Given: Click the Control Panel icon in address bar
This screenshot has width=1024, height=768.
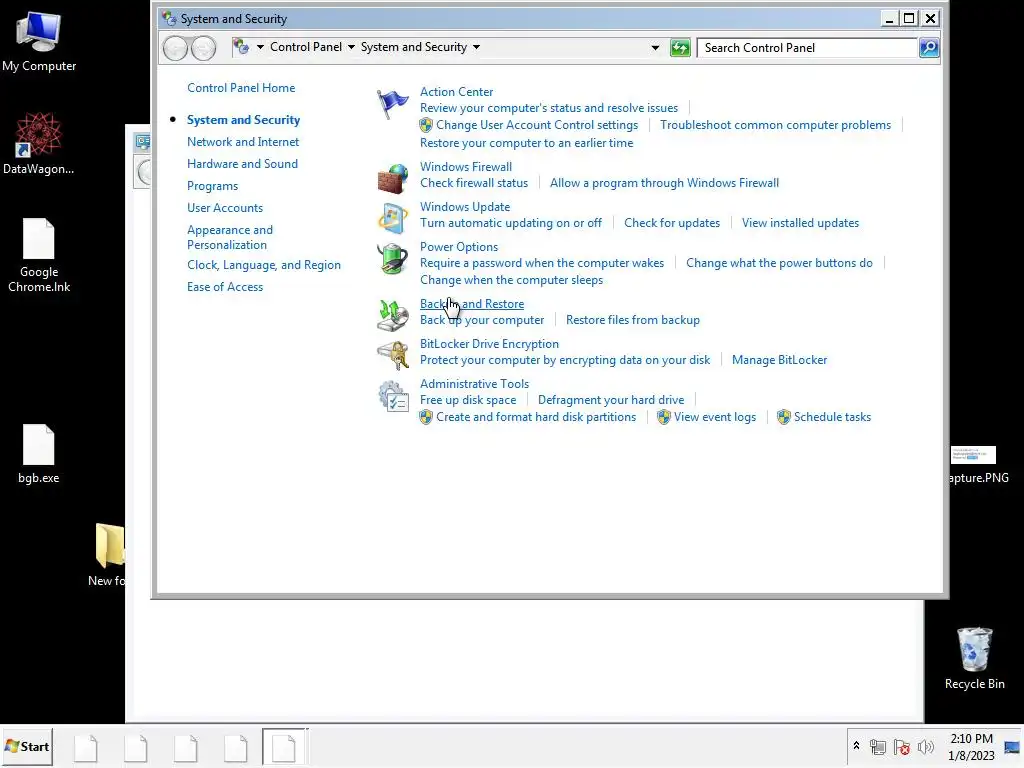Looking at the screenshot, I should [x=241, y=47].
